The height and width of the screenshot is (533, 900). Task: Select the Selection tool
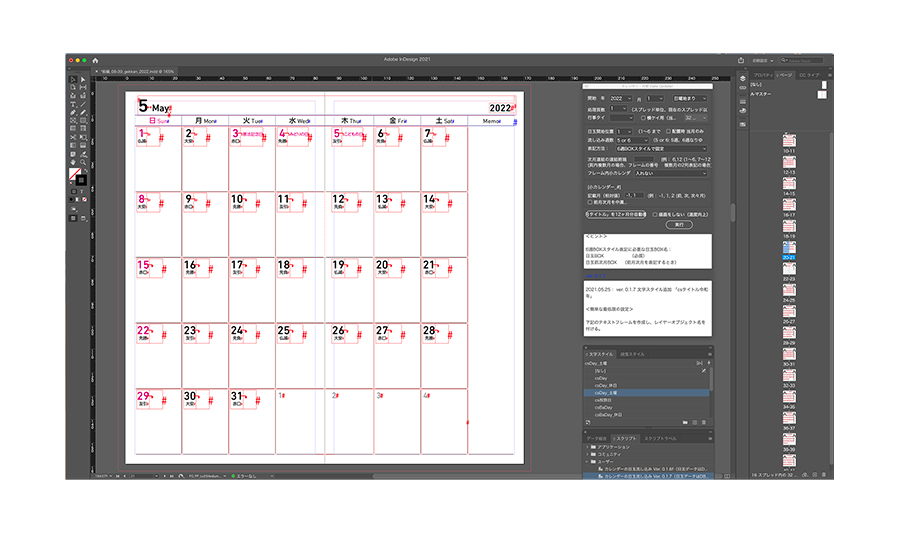(73, 79)
